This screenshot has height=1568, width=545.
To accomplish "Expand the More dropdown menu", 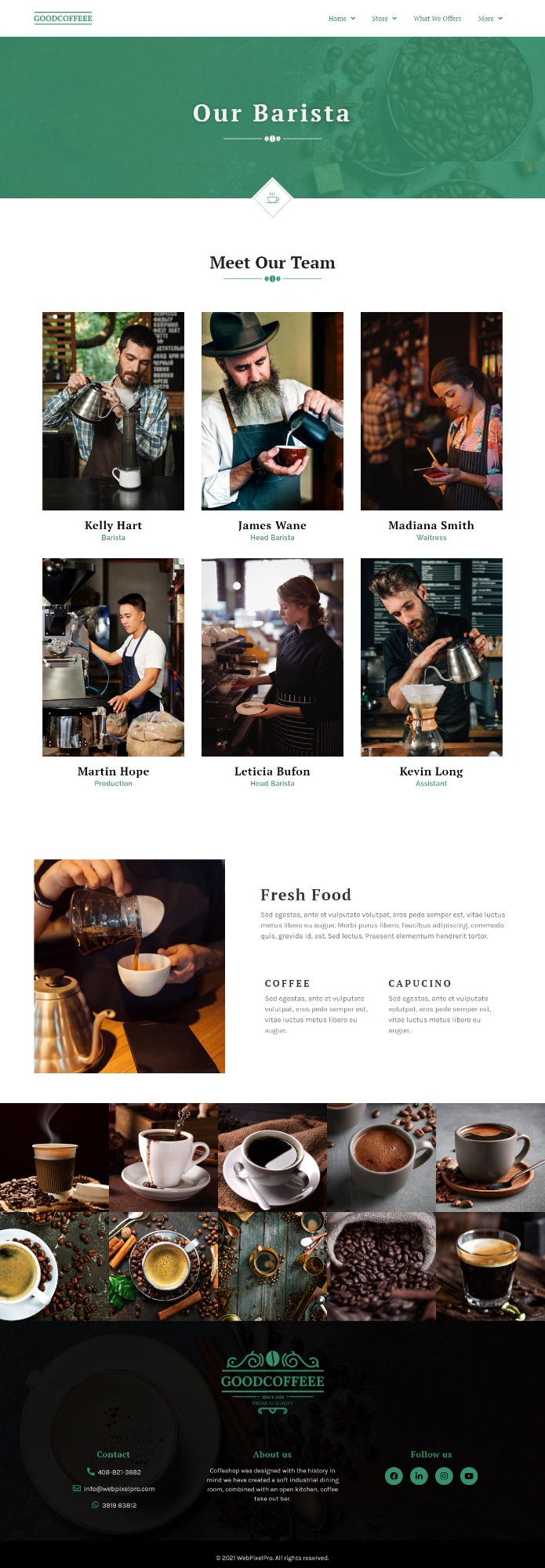I will [x=491, y=18].
